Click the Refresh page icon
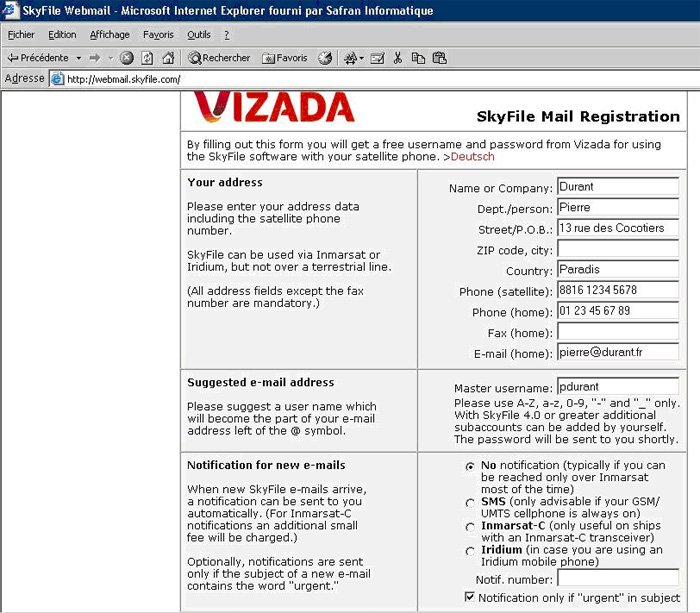 147,58
